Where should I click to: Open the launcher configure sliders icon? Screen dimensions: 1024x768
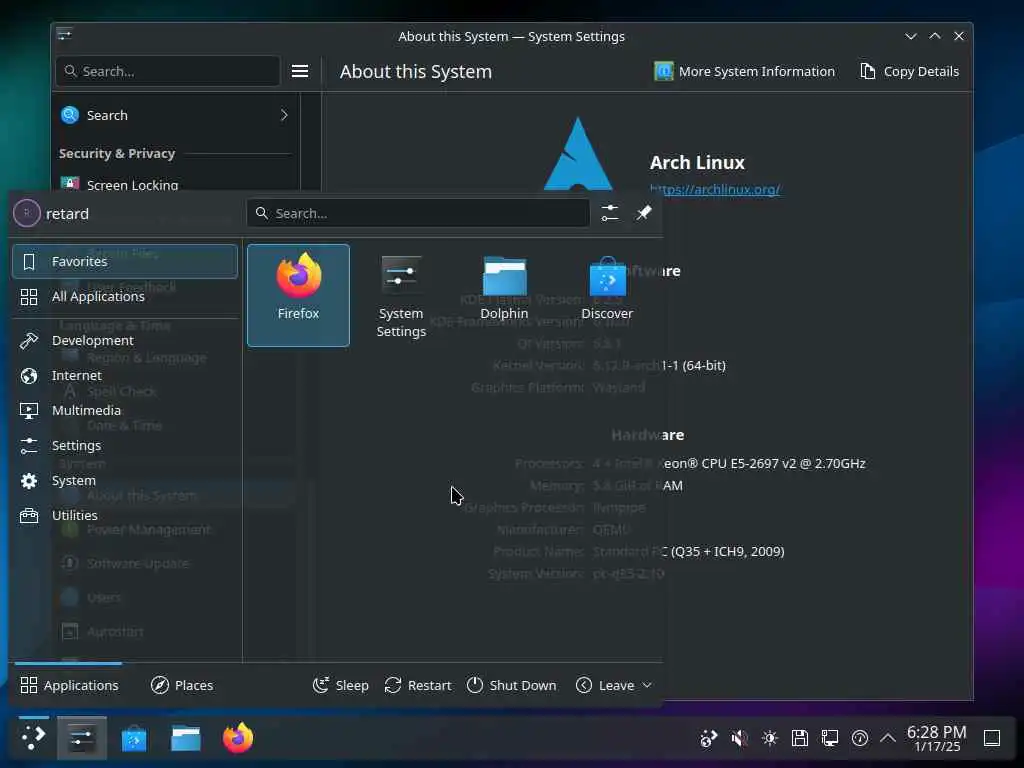click(610, 213)
